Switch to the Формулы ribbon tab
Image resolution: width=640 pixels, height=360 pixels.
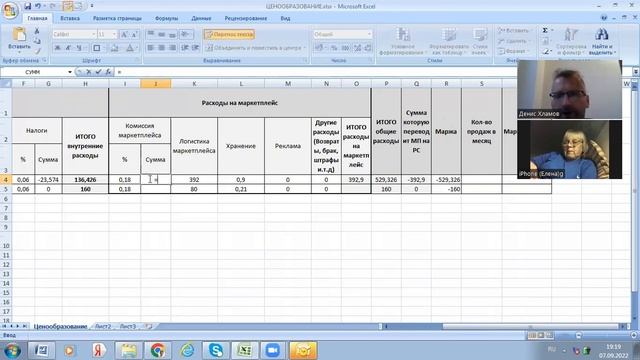point(167,18)
